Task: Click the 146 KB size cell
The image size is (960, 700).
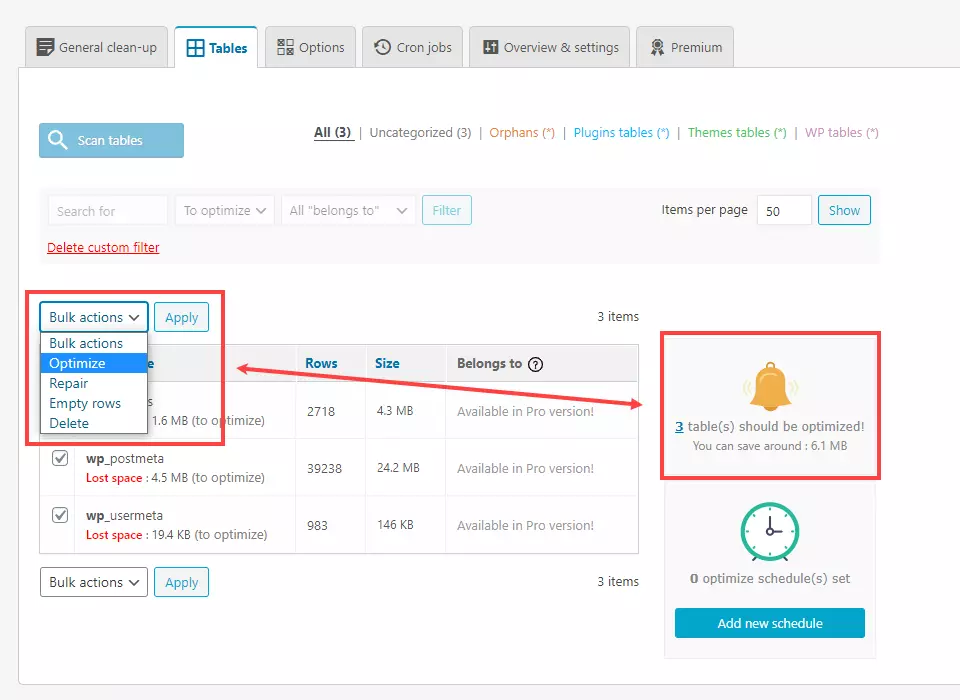Action: coord(396,525)
